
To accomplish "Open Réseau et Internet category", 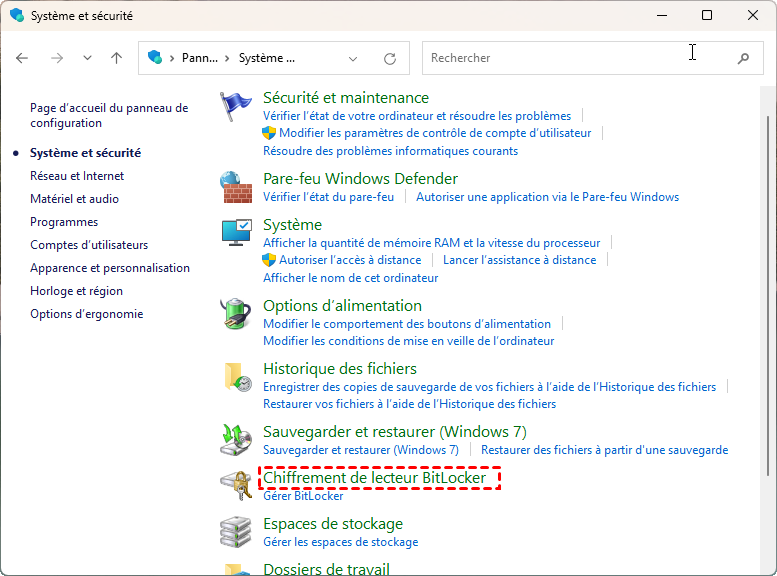I will (77, 176).
